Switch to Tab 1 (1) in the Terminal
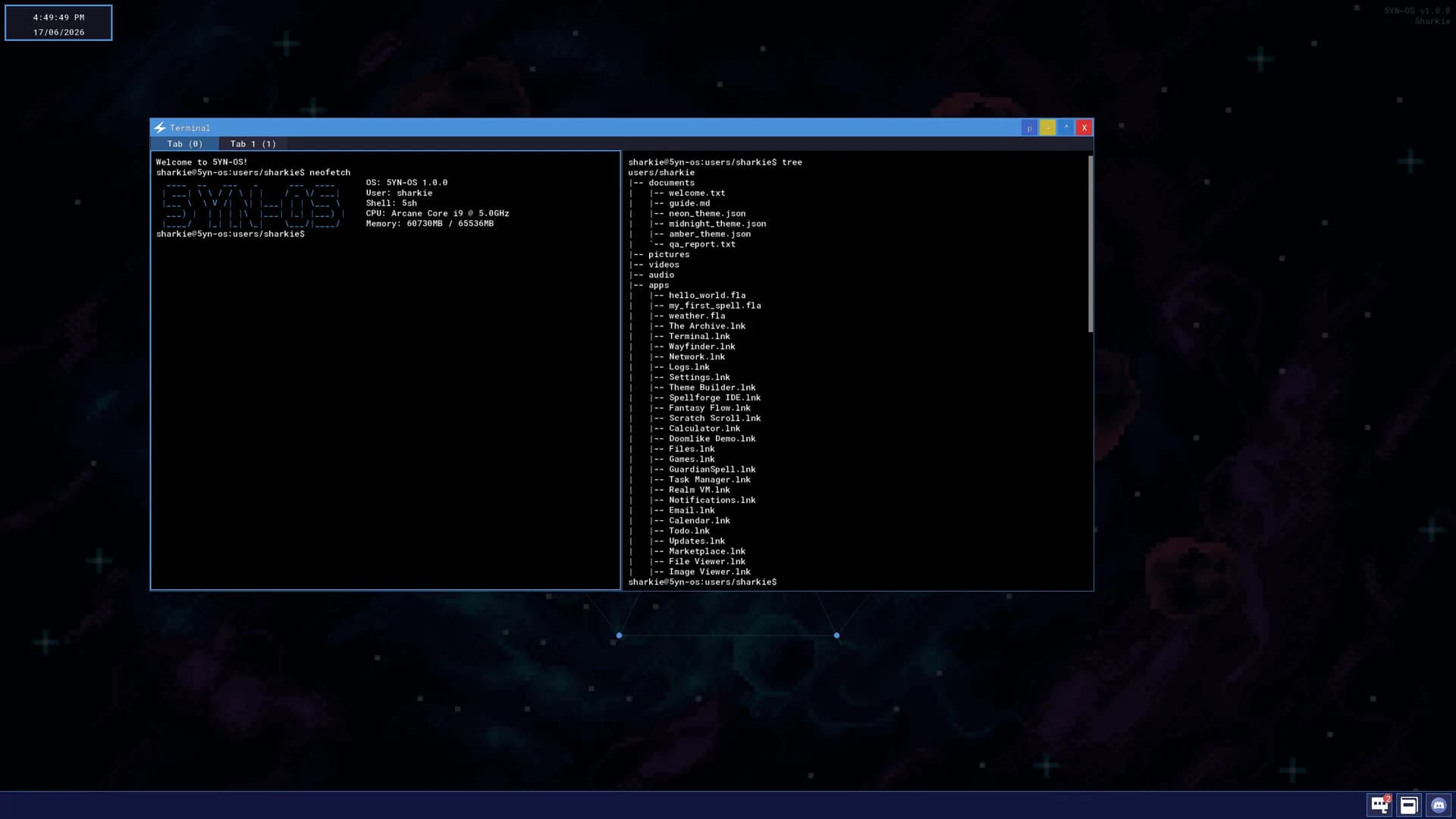The height and width of the screenshot is (819, 1456). [x=253, y=143]
